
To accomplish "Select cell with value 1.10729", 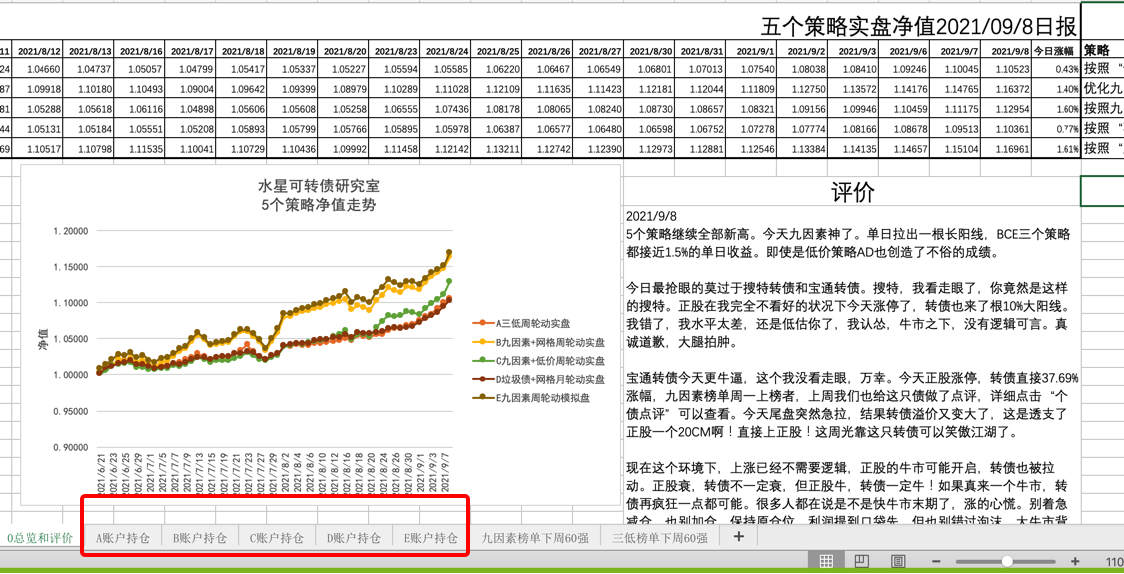I will (242, 148).
